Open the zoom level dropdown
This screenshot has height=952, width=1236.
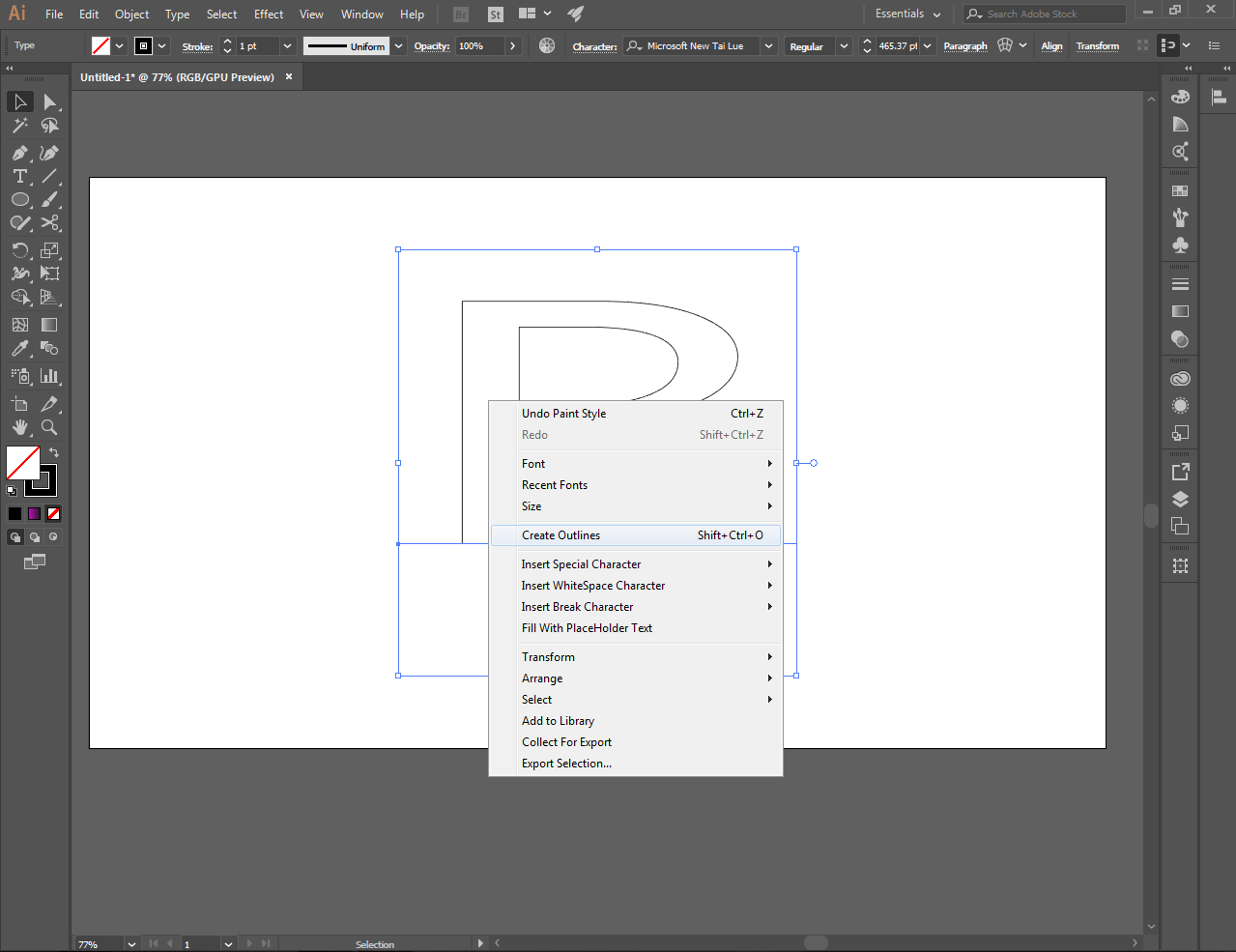pyautogui.click(x=131, y=944)
